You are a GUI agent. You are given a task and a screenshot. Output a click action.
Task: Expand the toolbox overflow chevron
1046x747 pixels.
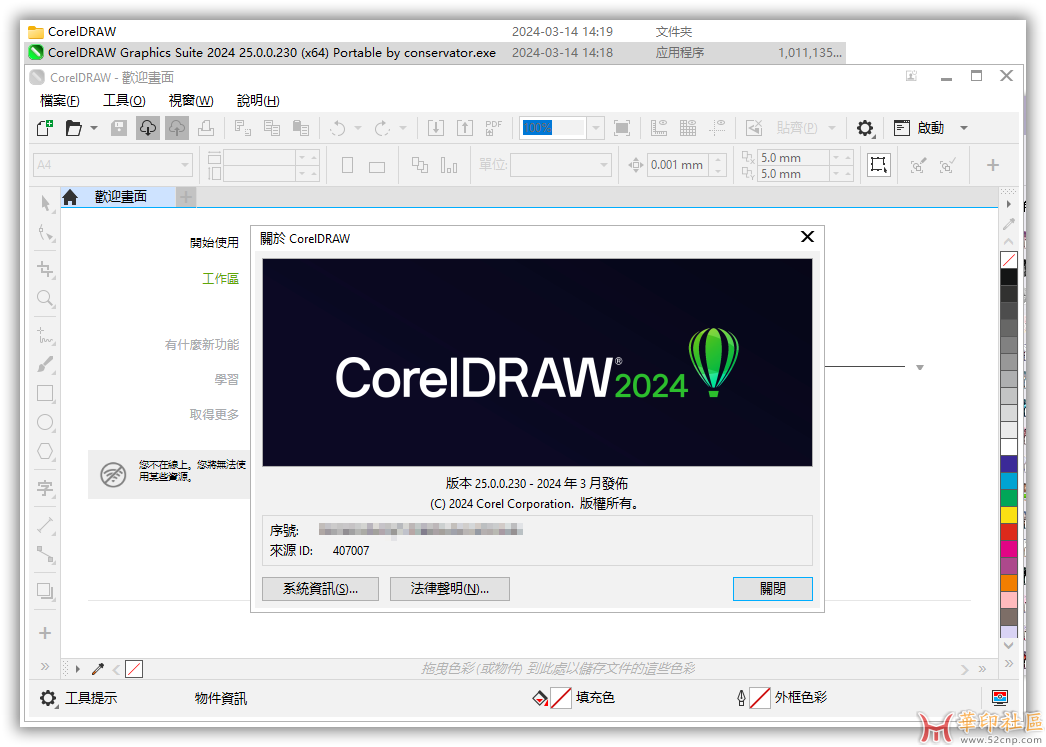[45, 666]
